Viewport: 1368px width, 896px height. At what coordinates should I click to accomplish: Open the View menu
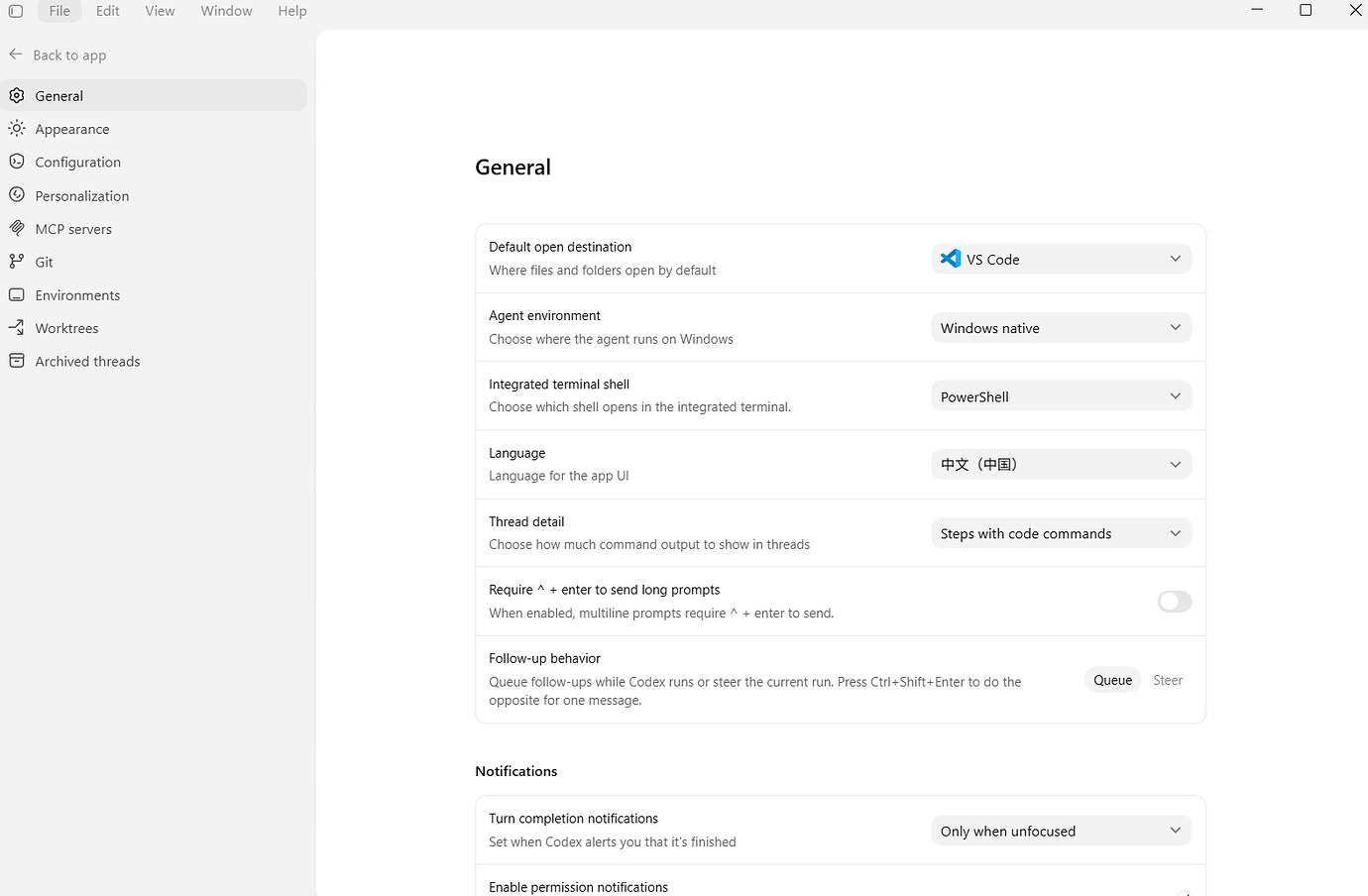(160, 11)
